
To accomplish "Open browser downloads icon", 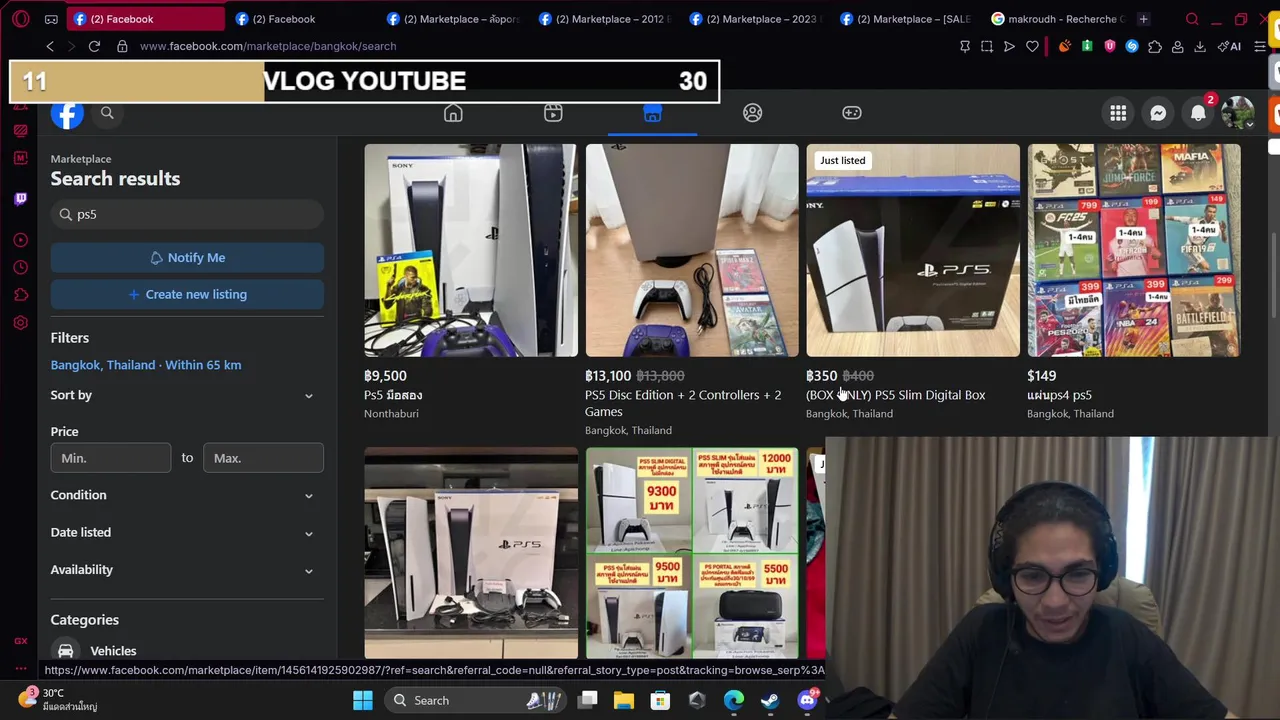I will pos(1200,46).
